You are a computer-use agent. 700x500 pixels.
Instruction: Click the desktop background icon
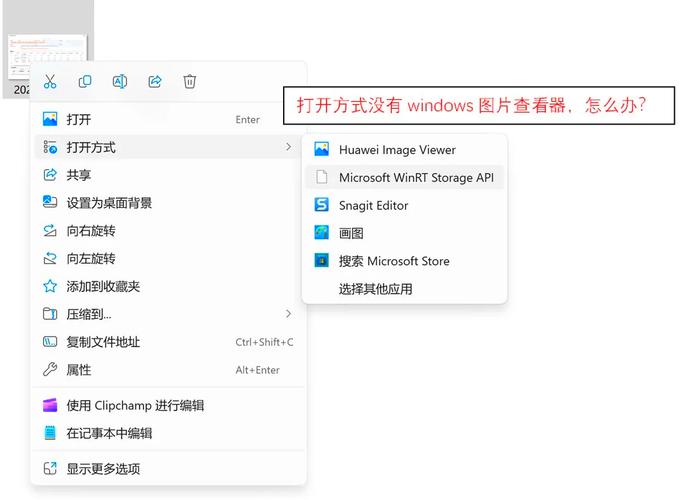point(50,202)
